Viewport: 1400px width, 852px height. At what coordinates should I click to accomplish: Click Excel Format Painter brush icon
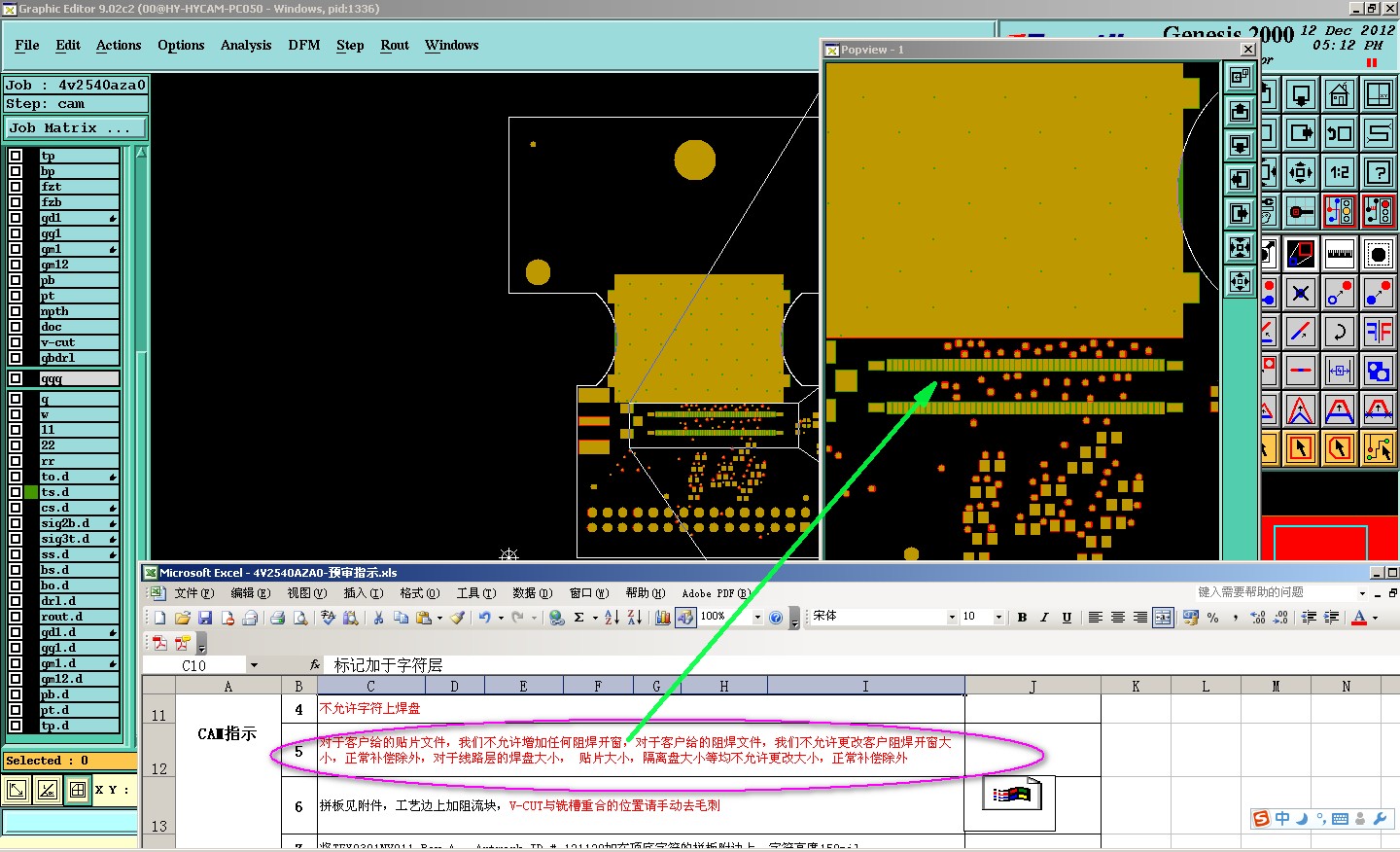[457, 618]
